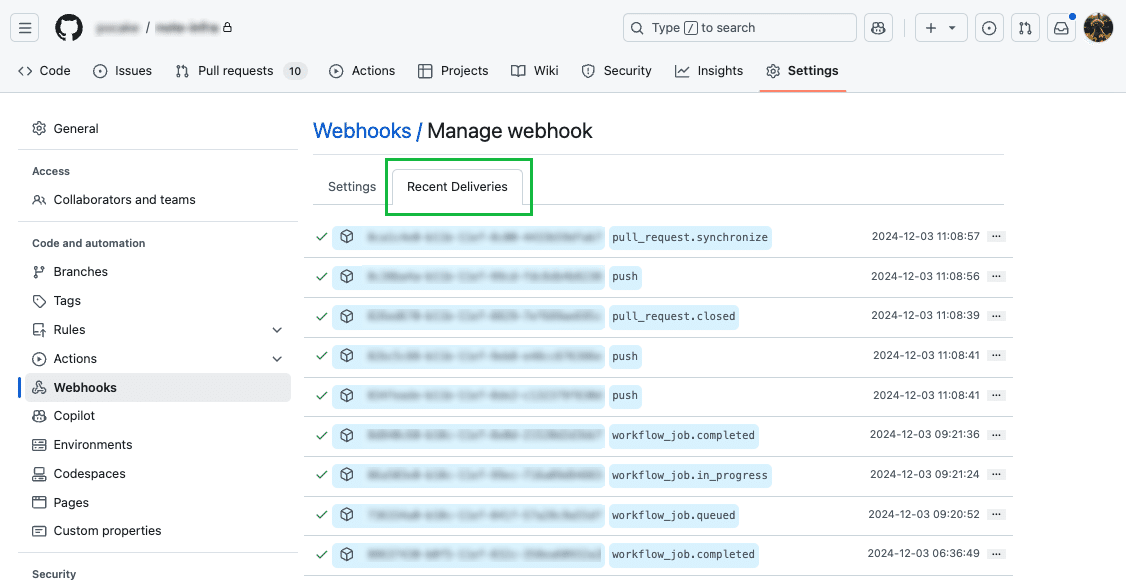The image size is (1126, 580).
Task: Switch to the Recent Deliveries tab
Action: pos(458,186)
